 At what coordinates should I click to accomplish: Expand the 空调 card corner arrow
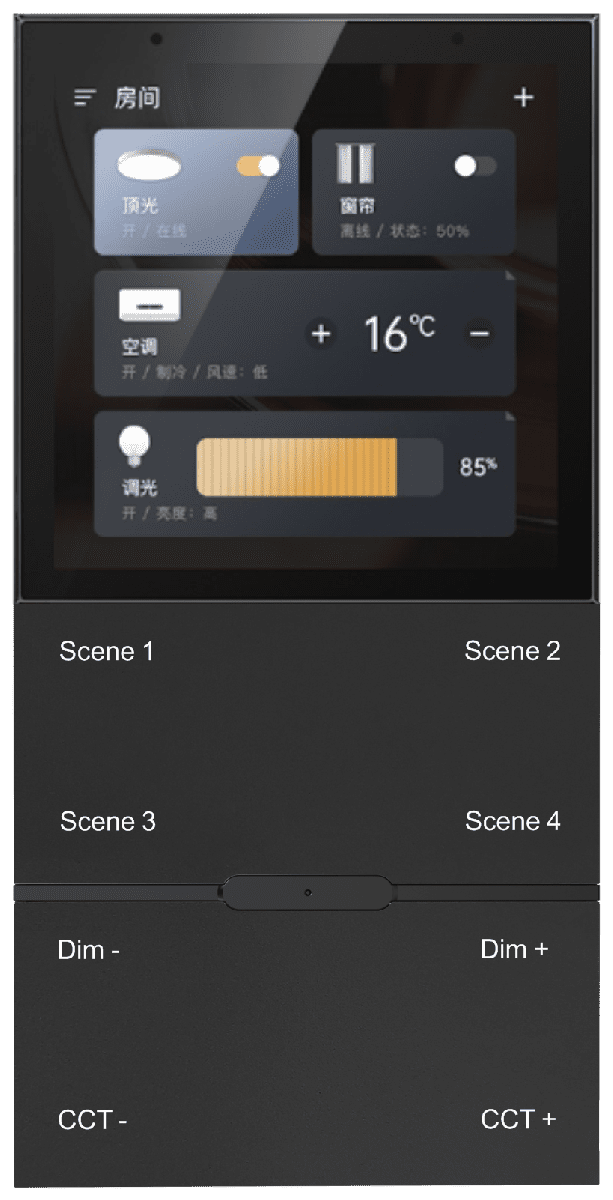508,276
